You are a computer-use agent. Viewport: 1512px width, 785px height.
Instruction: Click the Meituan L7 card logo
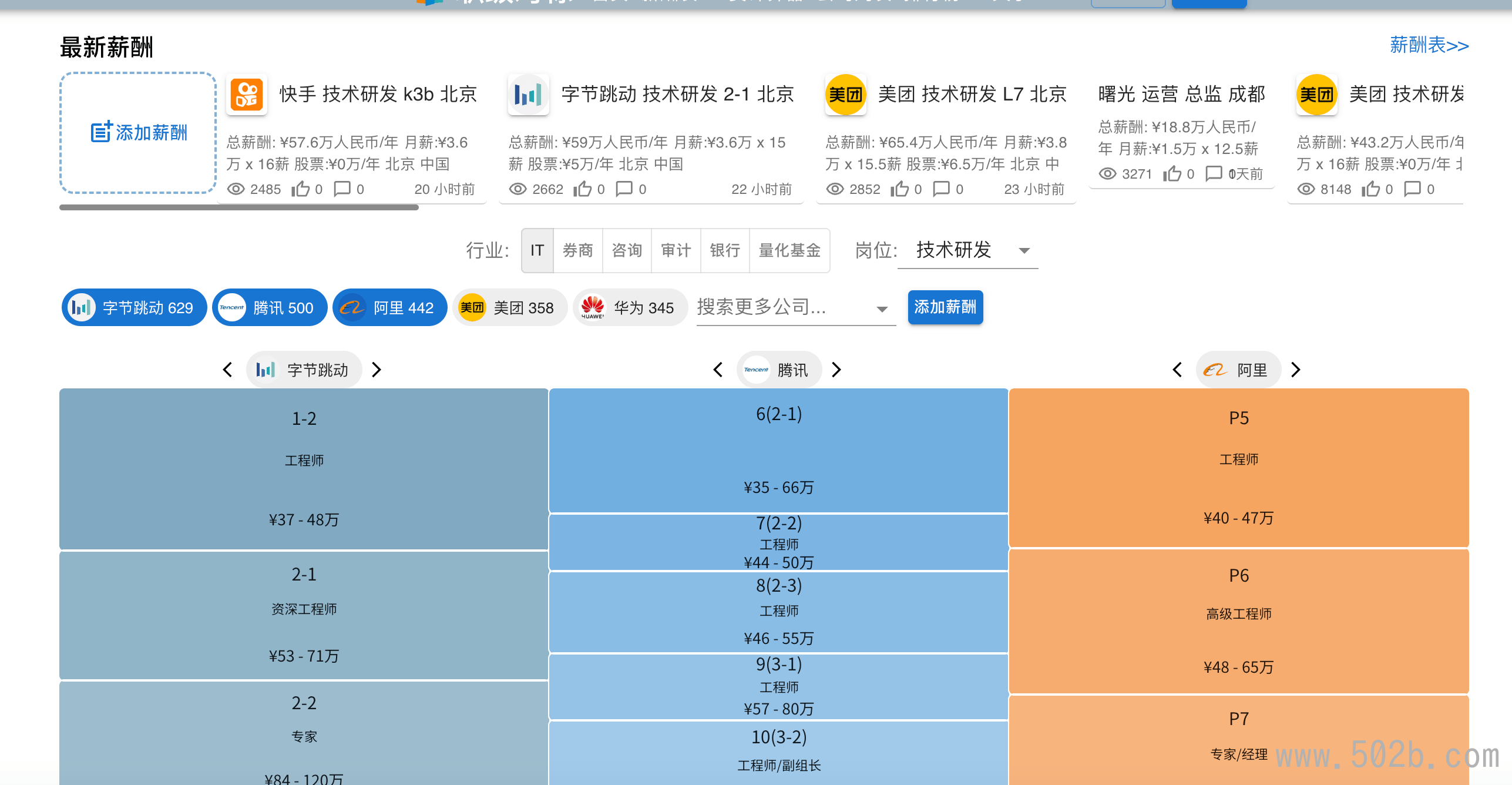(845, 94)
